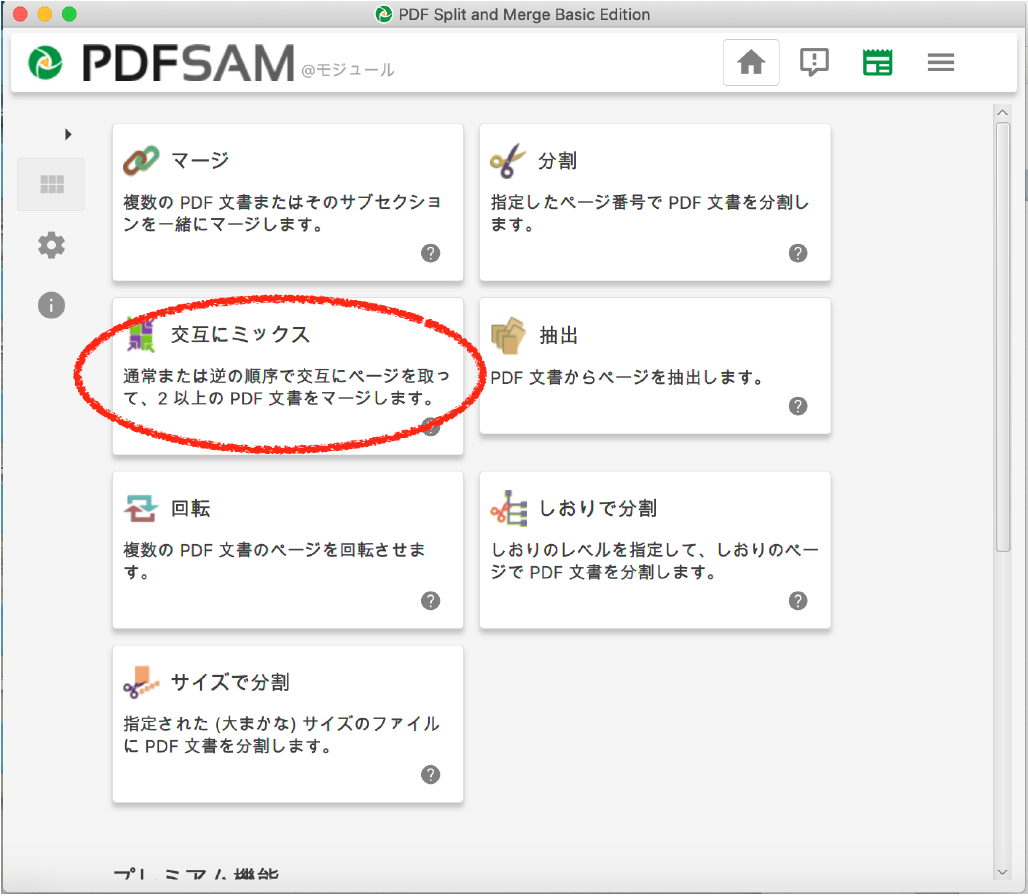Click the Home icon in header

point(751,62)
